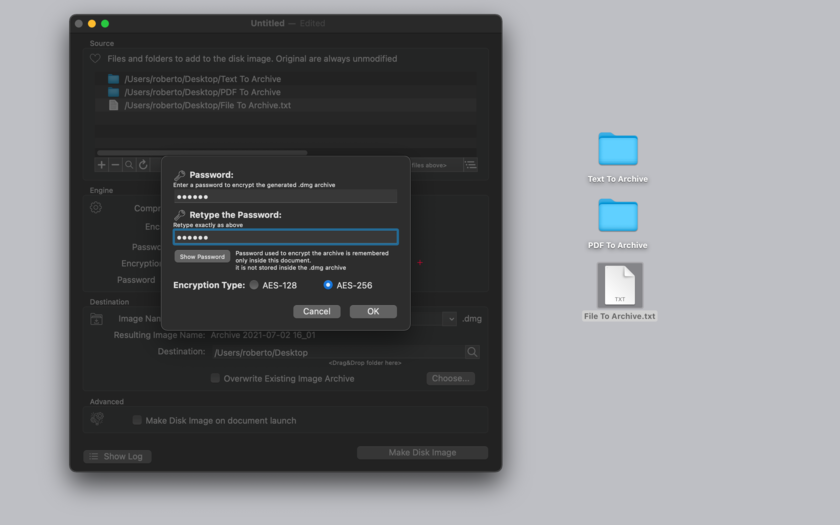Click the minus remove-file icon in Source toolbar

(115, 164)
